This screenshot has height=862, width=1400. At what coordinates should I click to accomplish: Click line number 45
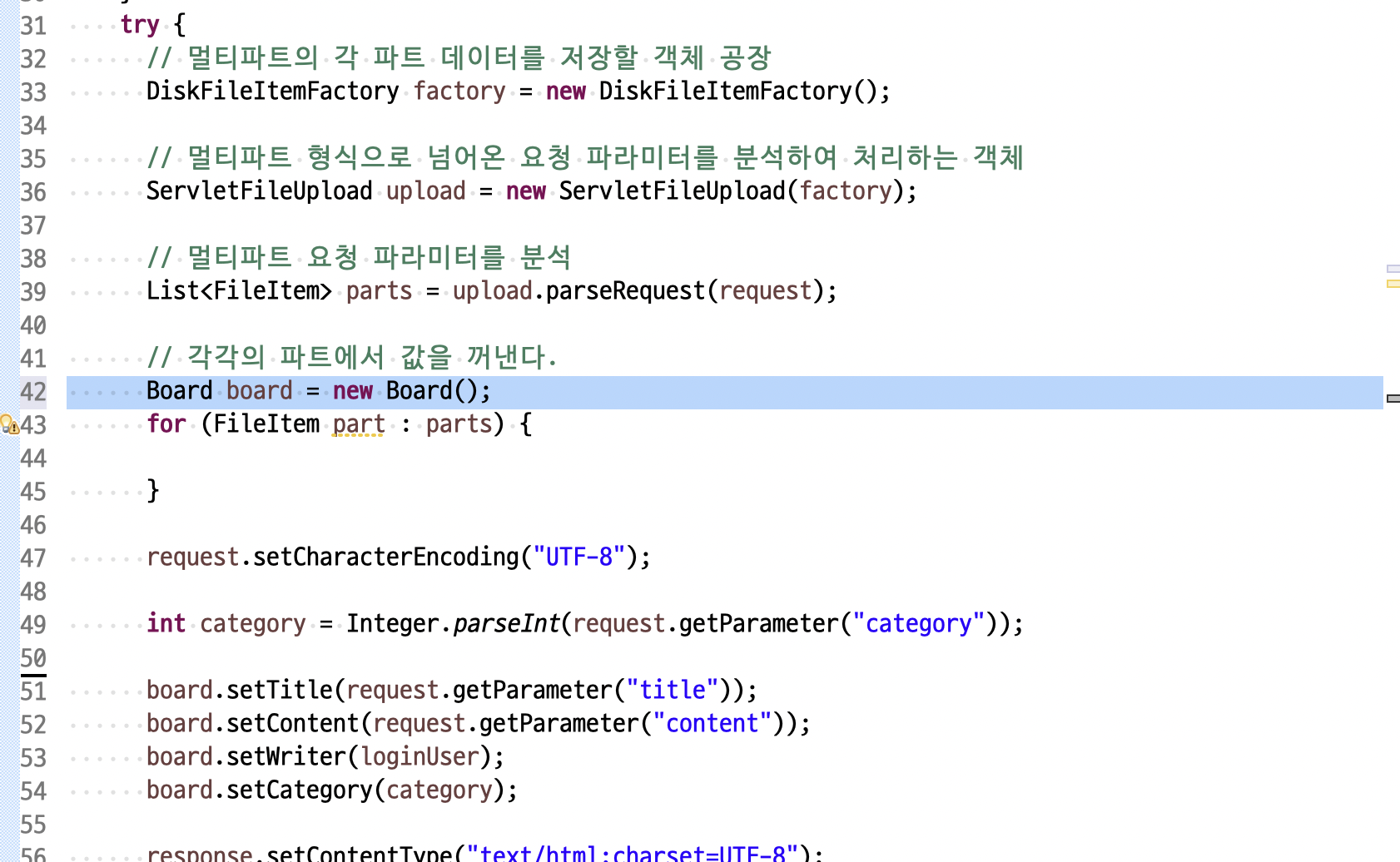pyautogui.click(x=33, y=492)
